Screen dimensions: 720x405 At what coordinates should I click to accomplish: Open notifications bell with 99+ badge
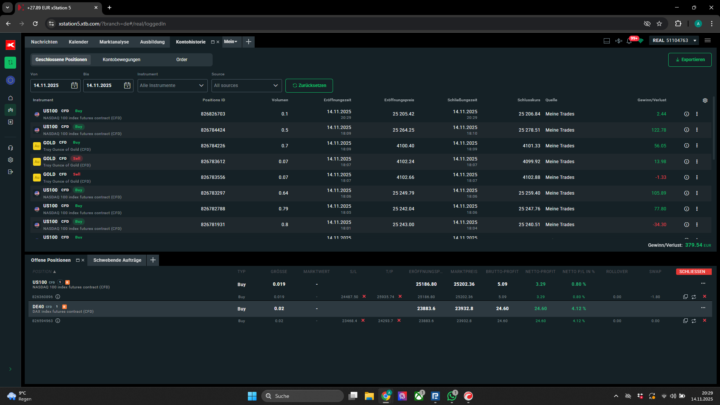630,41
